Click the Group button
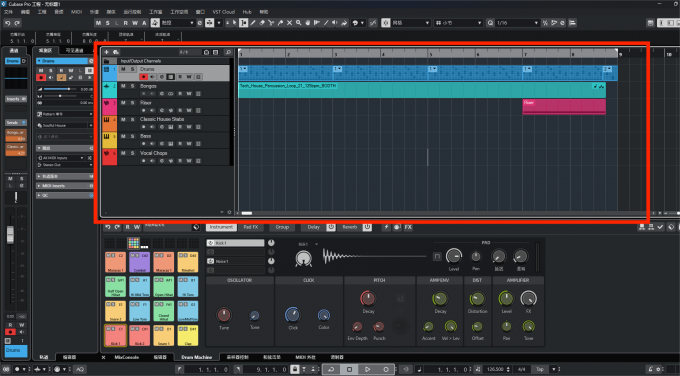The width and height of the screenshot is (680, 376). 282,227
